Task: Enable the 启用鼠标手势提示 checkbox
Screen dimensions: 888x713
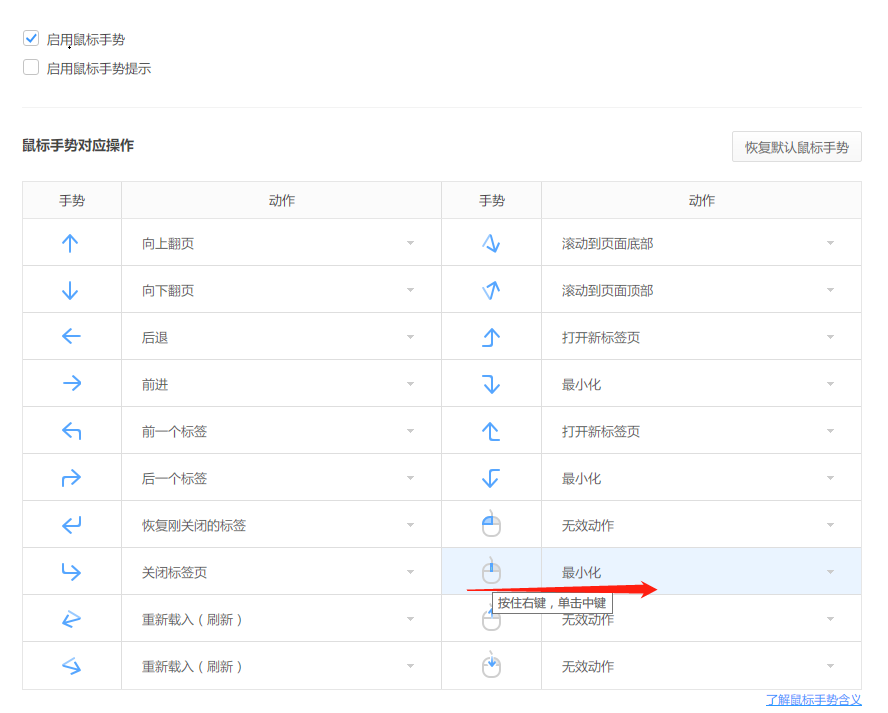Action: [x=31, y=68]
